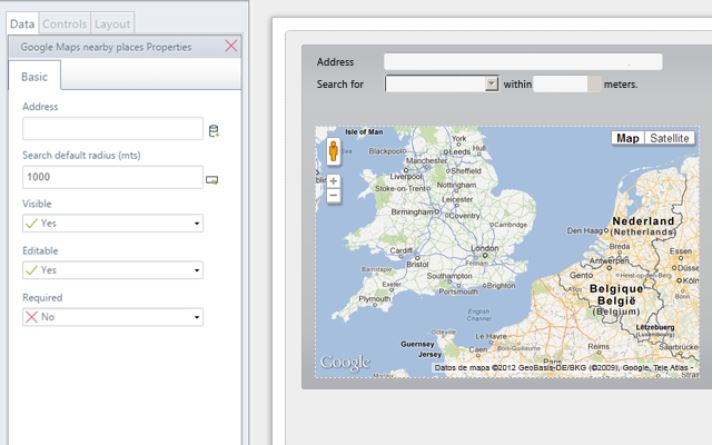713x445 pixels.
Task: Click the Antwerpen label on the map
Action: click(609, 261)
